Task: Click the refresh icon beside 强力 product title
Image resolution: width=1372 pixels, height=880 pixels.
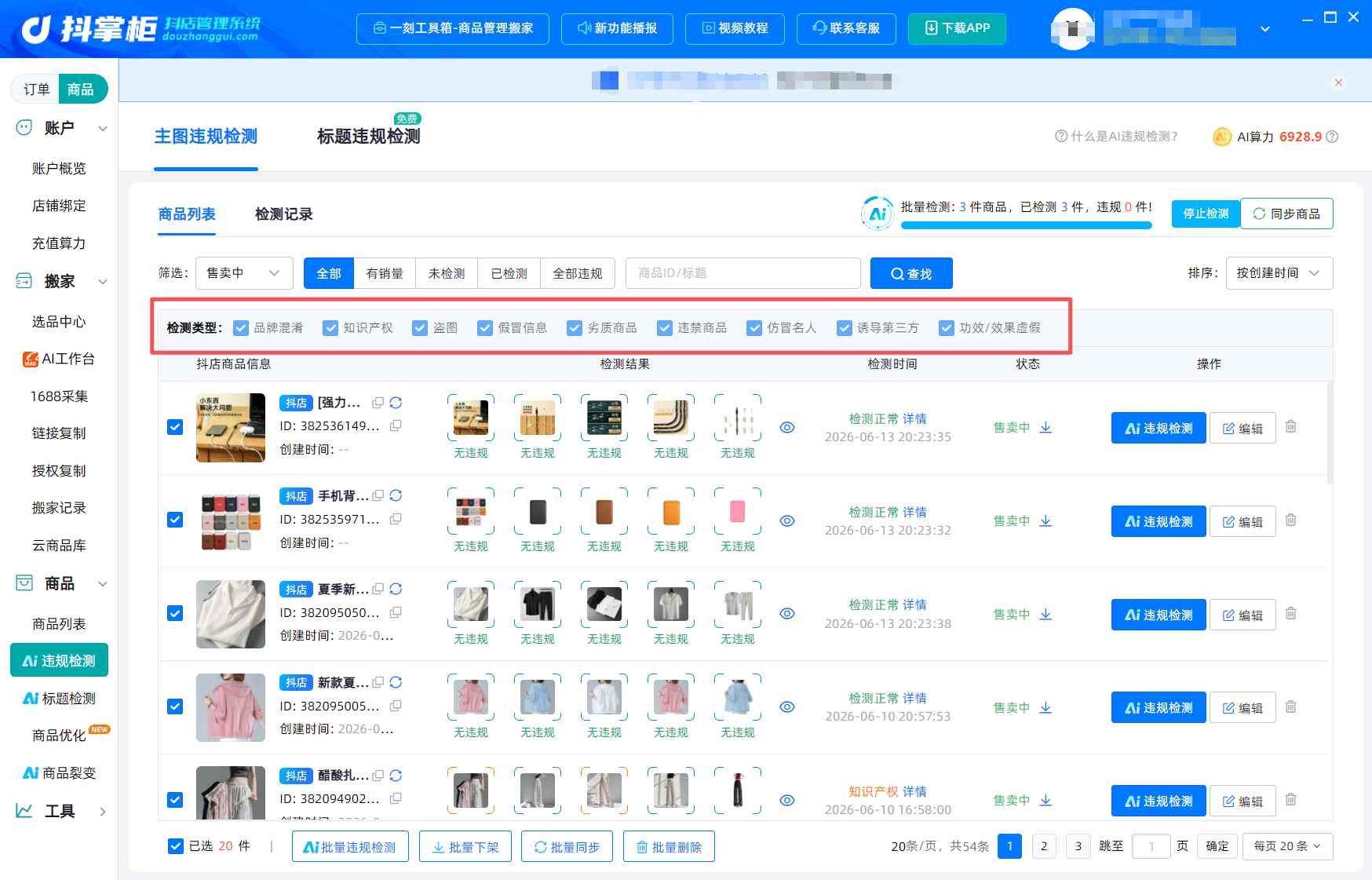Action: coord(396,403)
